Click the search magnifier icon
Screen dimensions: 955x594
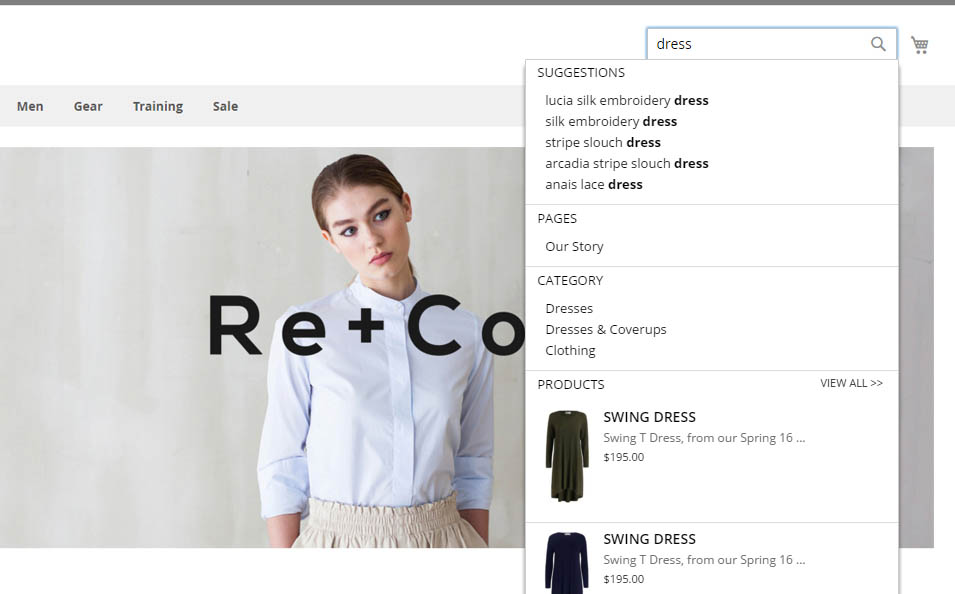878,44
